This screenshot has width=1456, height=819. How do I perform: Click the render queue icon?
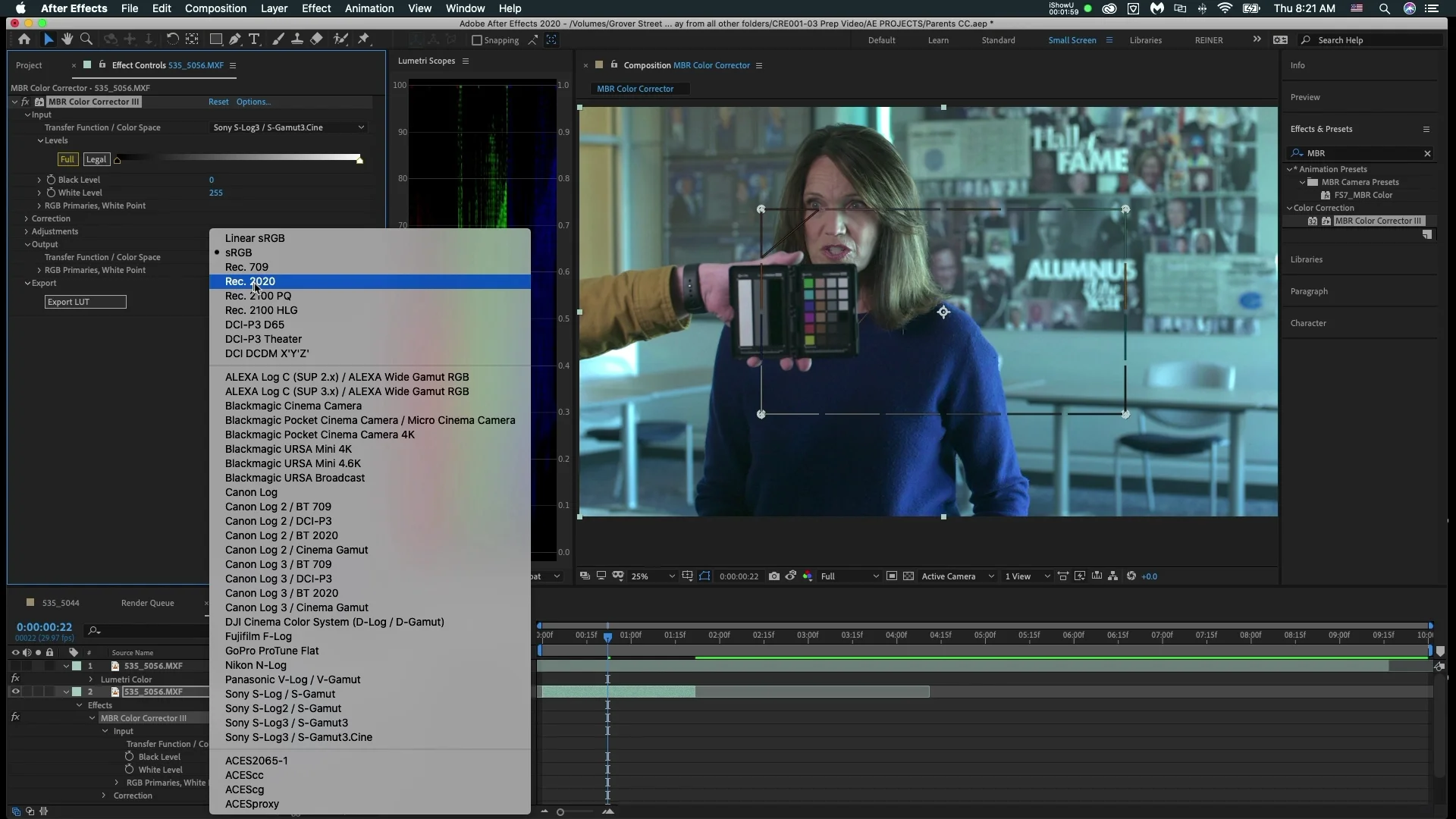[x=147, y=602]
